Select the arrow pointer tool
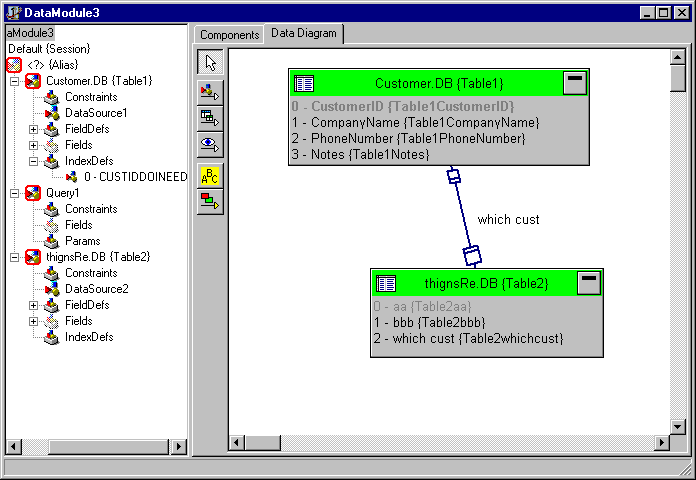The image size is (696, 480). [x=210, y=62]
